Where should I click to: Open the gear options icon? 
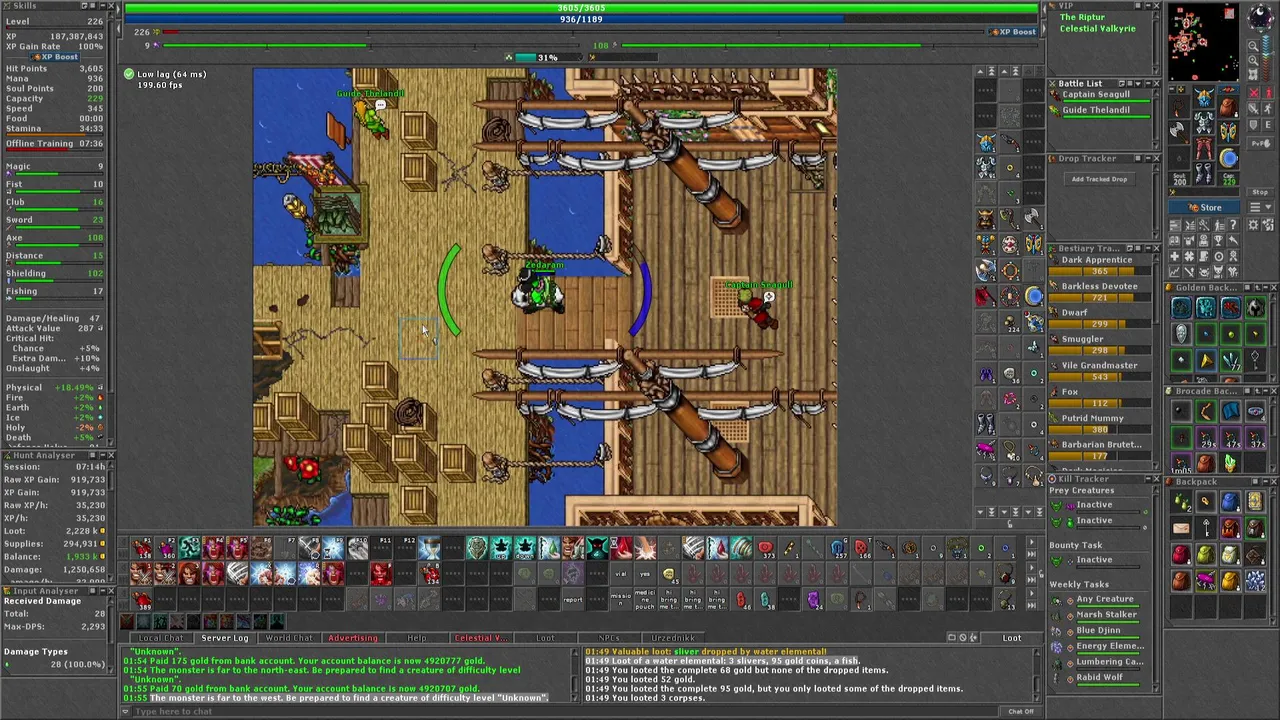coord(1253,225)
